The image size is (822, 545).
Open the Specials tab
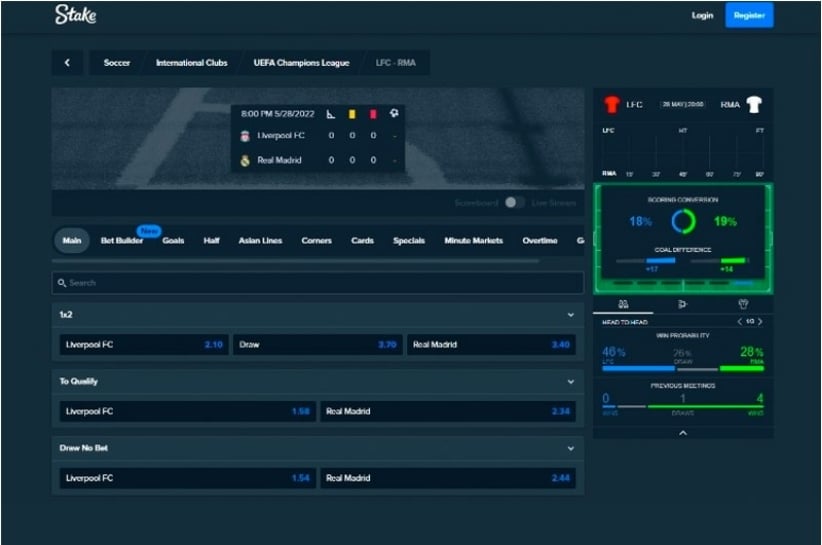[409, 241]
